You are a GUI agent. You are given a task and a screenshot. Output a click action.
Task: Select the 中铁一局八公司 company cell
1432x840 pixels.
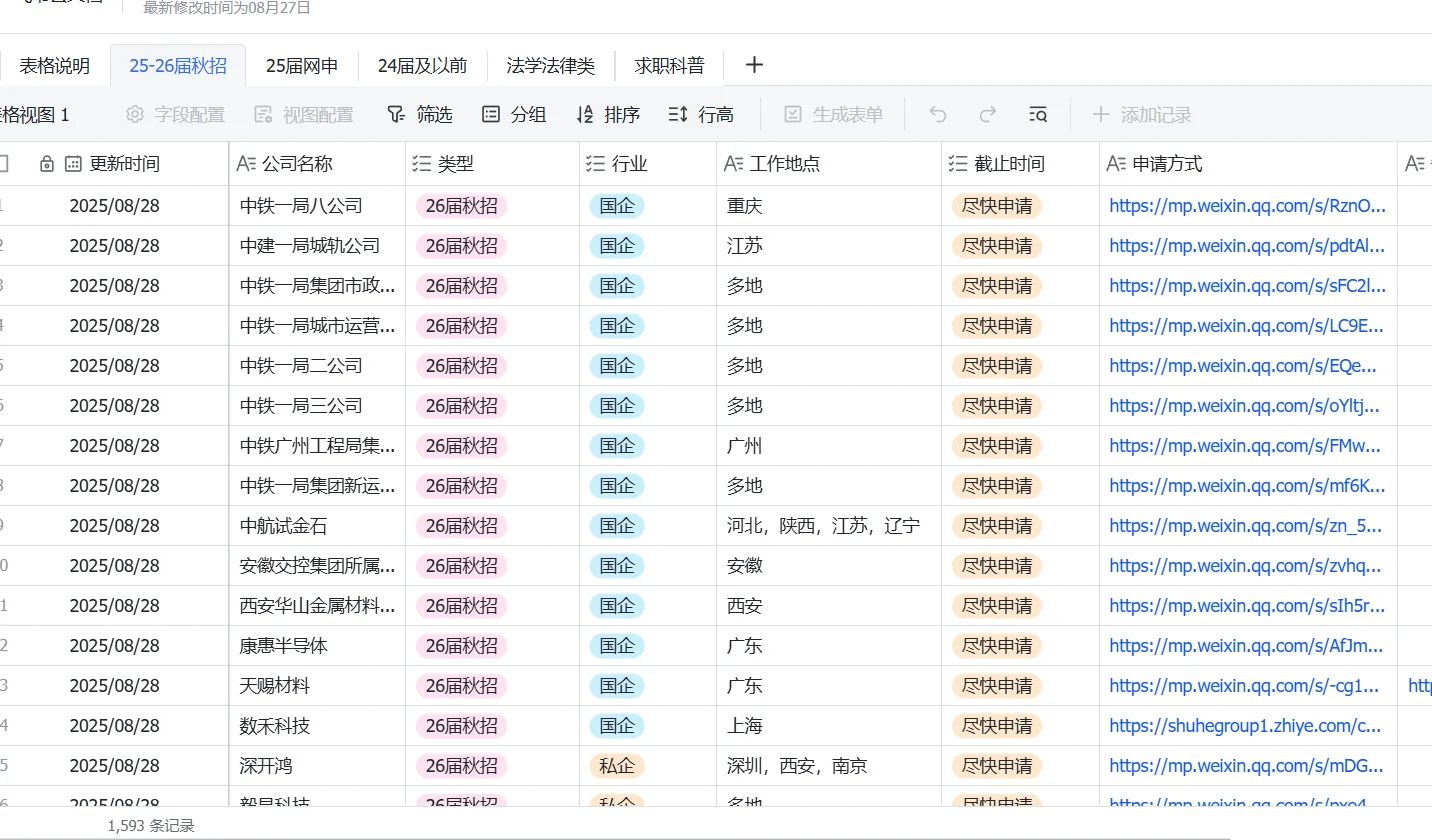coord(318,206)
